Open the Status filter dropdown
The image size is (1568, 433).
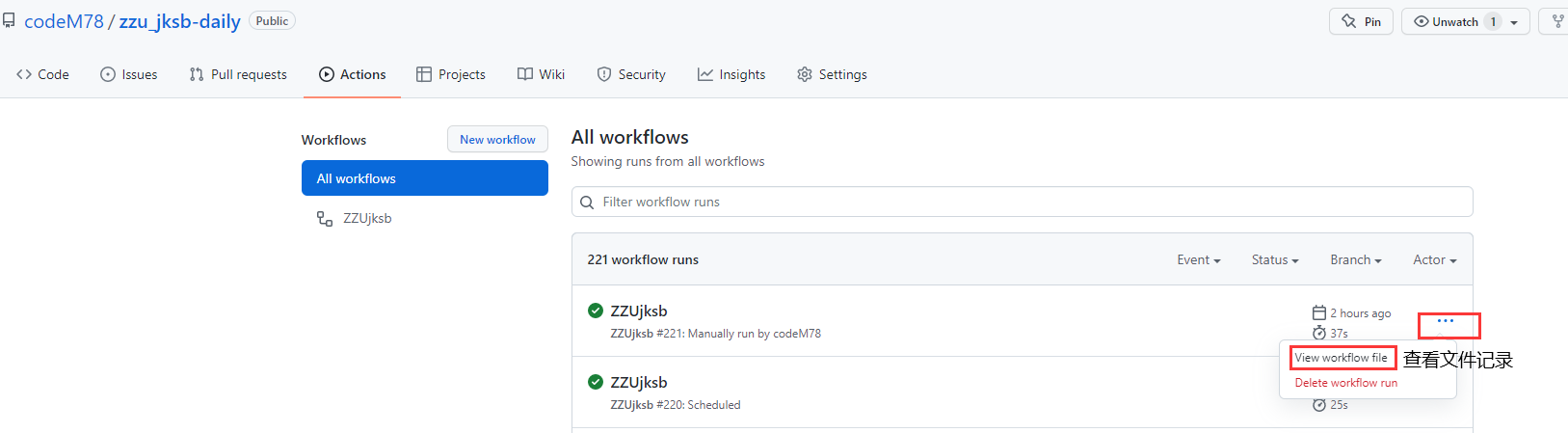point(1275,259)
